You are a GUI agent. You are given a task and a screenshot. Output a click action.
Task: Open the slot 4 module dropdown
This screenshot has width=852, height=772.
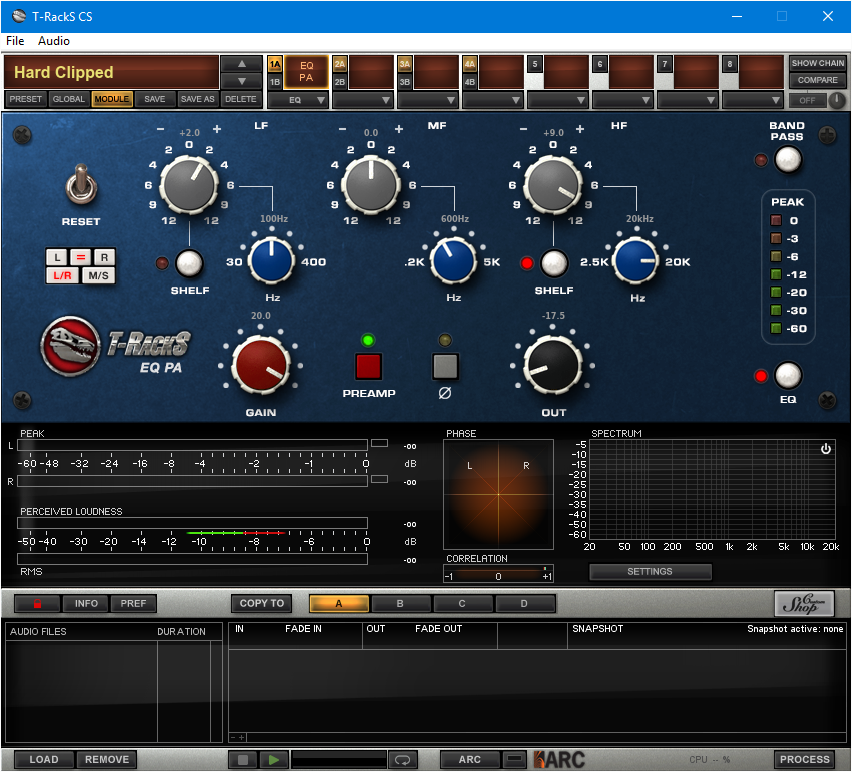click(493, 100)
